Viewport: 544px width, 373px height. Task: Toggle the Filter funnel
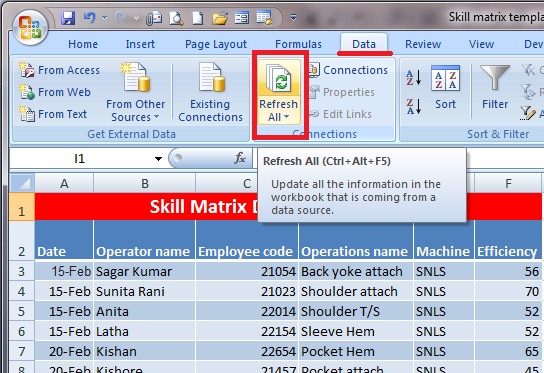[495, 88]
